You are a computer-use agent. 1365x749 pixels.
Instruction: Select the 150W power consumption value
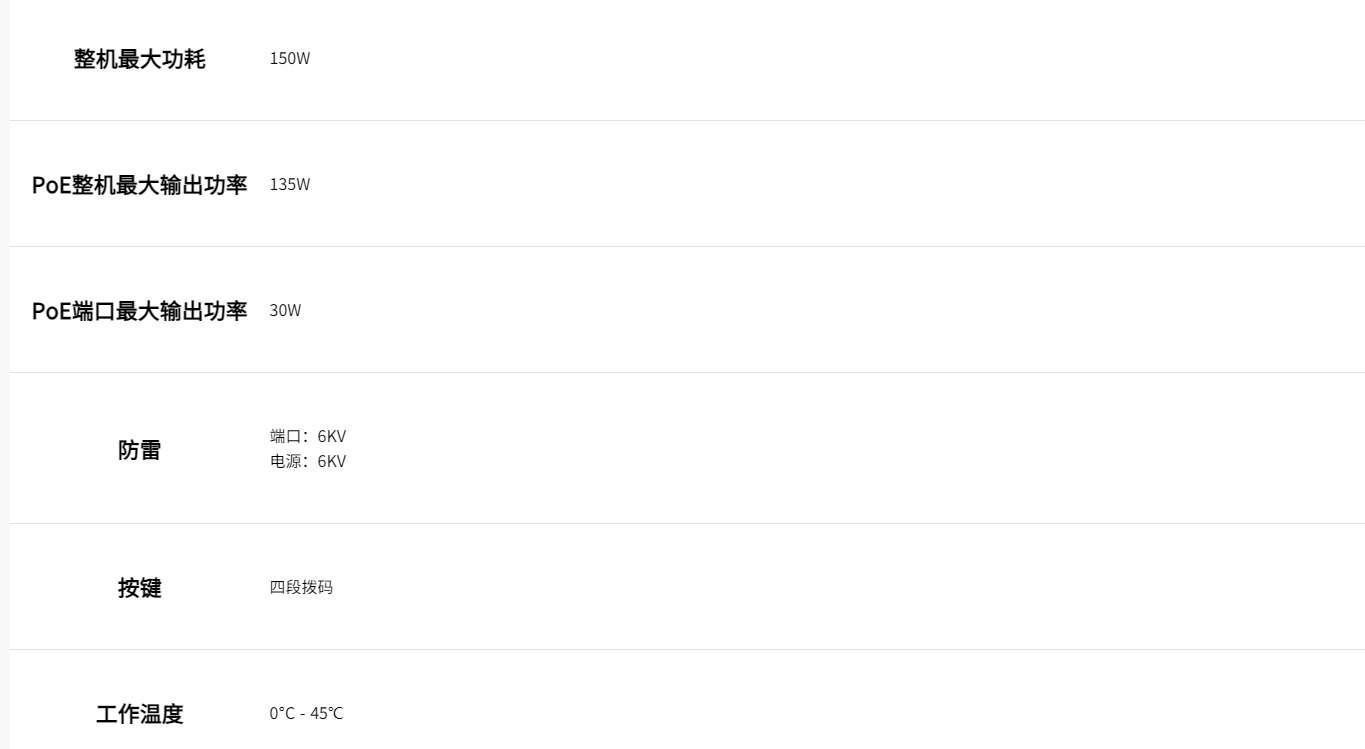290,58
